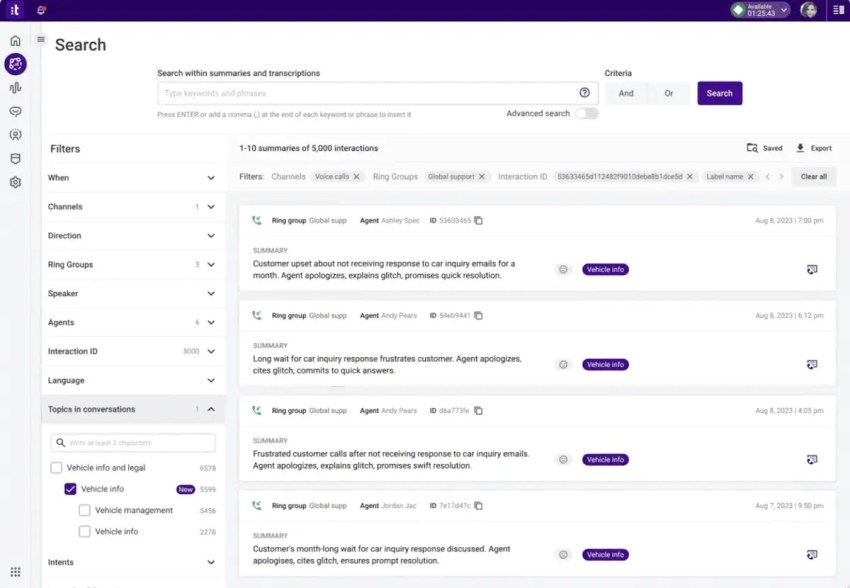Uncheck the Vehicle info New checkbox
Screen dimensions: 850x588
[70, 489]
